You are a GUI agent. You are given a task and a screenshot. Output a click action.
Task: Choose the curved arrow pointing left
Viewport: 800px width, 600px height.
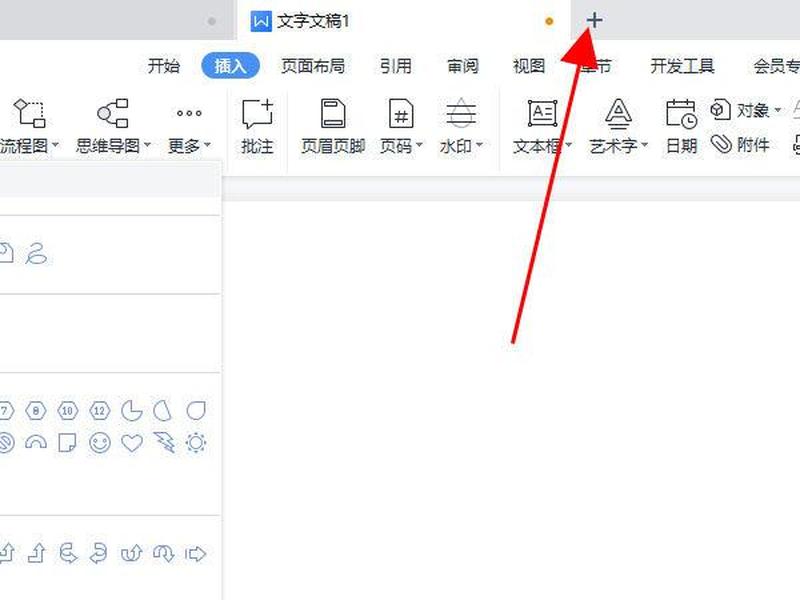(99, 553)
